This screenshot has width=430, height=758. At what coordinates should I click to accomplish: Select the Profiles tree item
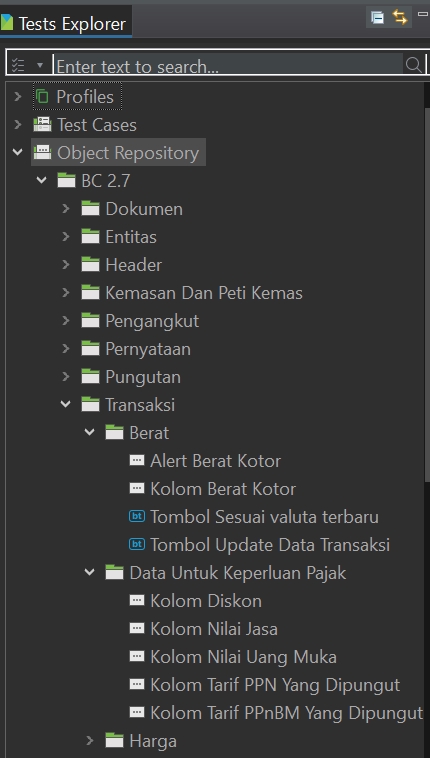85,97
